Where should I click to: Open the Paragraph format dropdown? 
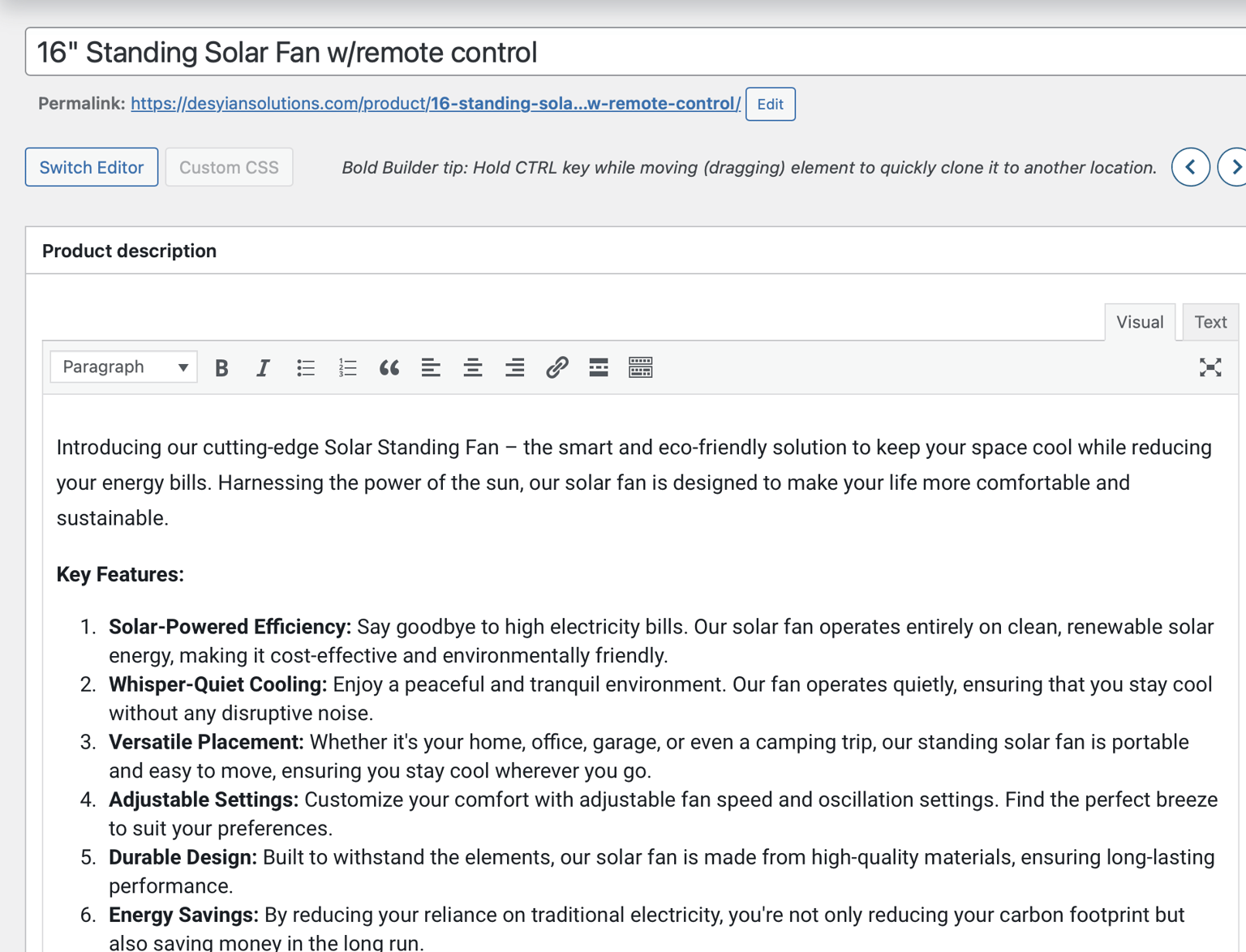[x=124, y=367]
